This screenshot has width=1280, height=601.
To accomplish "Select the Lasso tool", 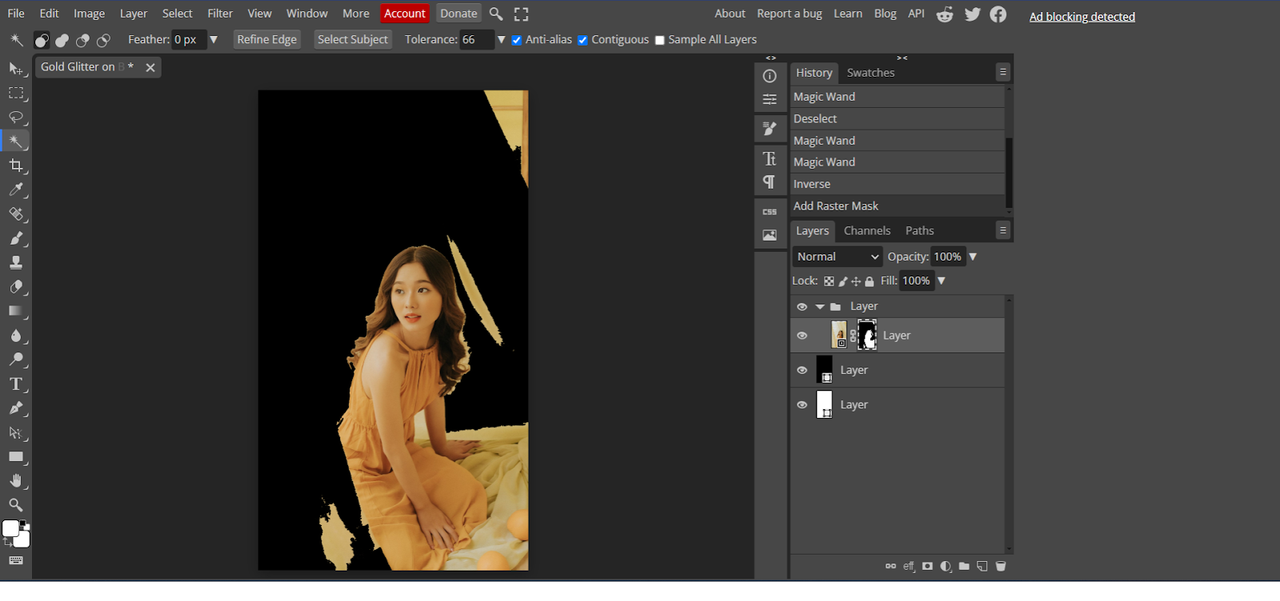I will (16, 117).
